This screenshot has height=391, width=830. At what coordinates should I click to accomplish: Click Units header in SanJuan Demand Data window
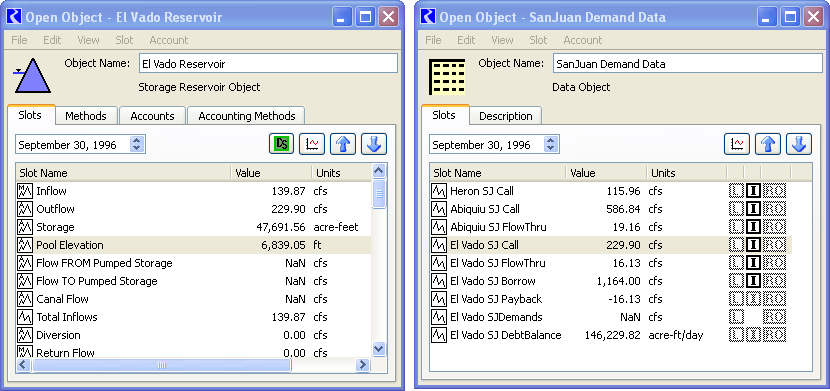687,173
